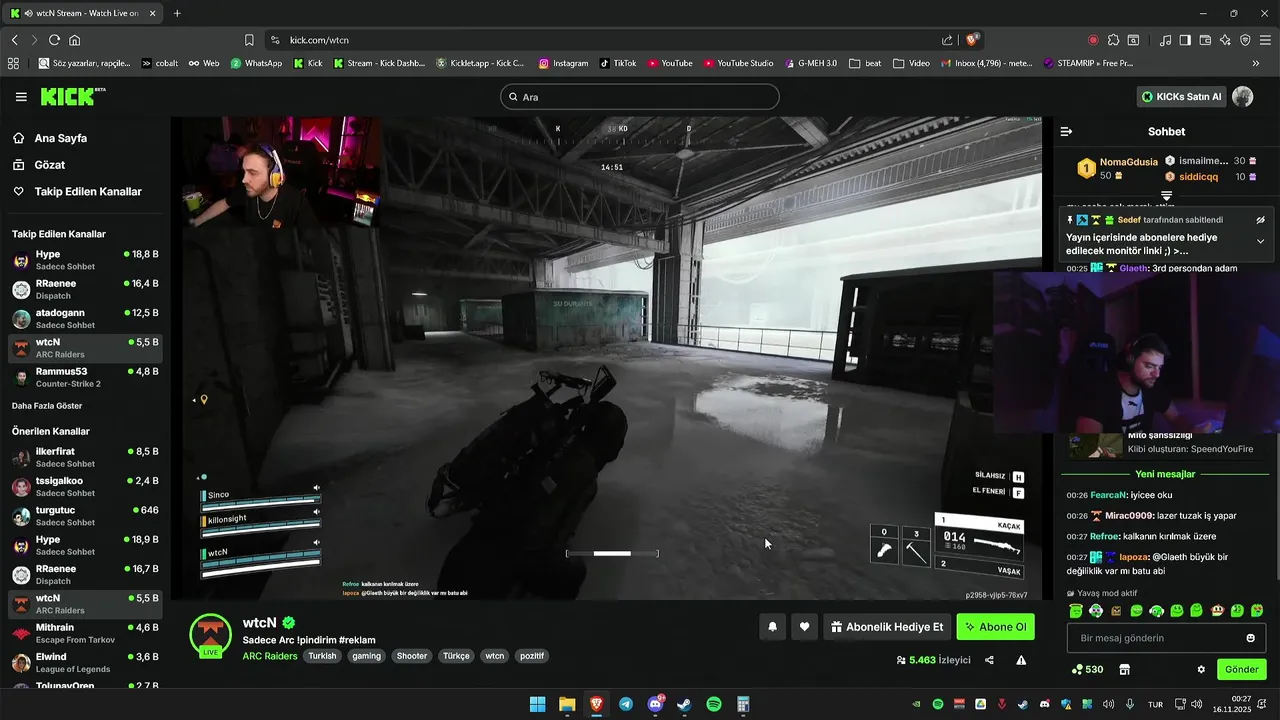Open atadogann channel in followed list

pyautogui.click(x=85, y=318)
